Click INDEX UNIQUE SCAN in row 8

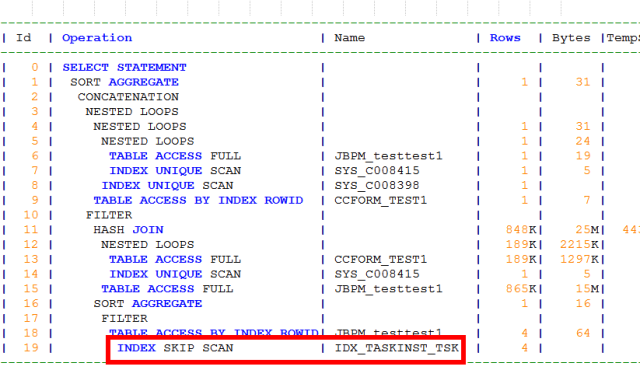(x=167, y=186)
